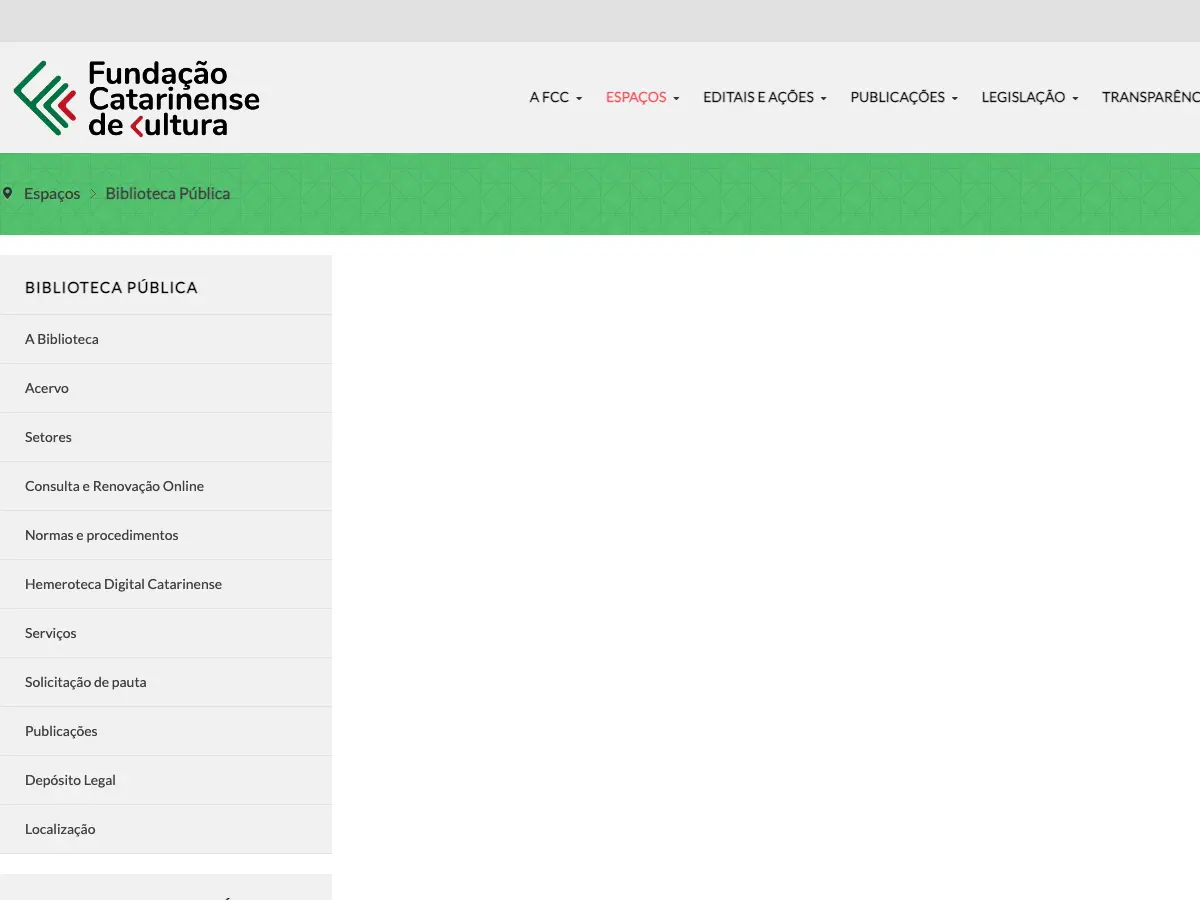The width and height of the screenshot is (1200, 900).
Task: Go to Localização sidebar item
Action: coord(166,829)
